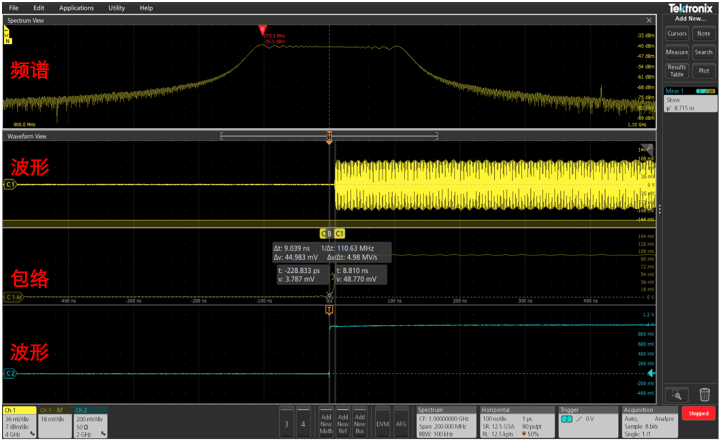The image size is (720, 440).
Task: Click the Results Table button
Action: (677, 71)
